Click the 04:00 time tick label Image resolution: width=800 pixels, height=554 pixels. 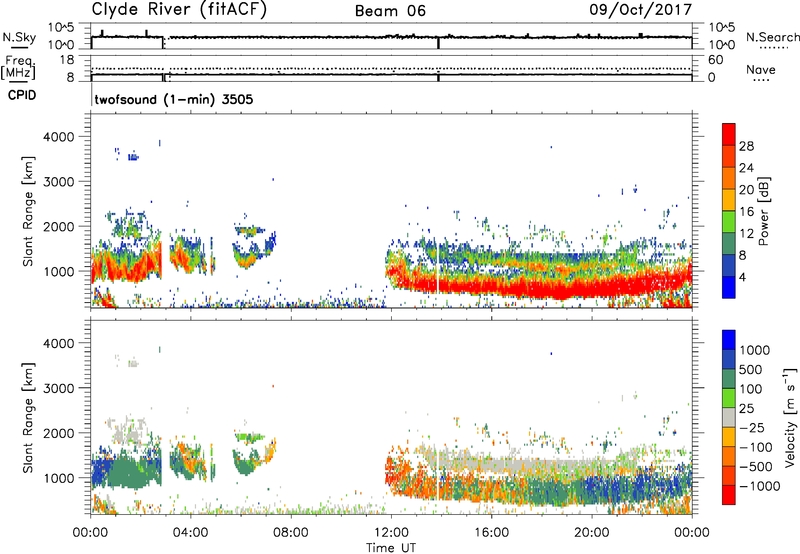point(190,533)
